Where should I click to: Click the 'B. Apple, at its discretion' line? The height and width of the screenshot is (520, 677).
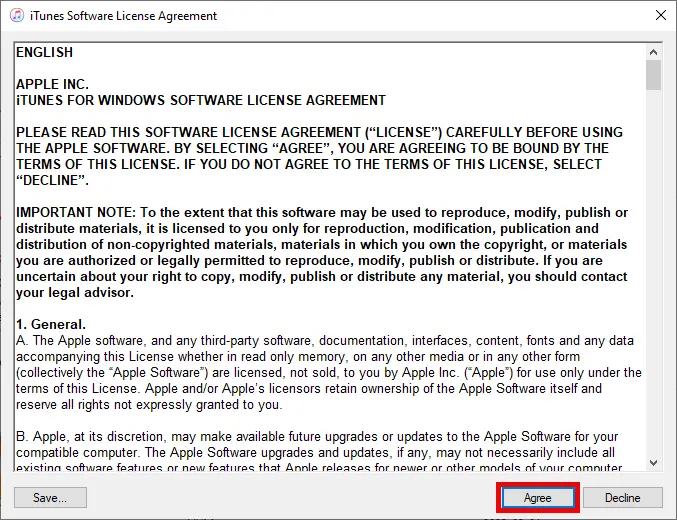click(317, 437)
